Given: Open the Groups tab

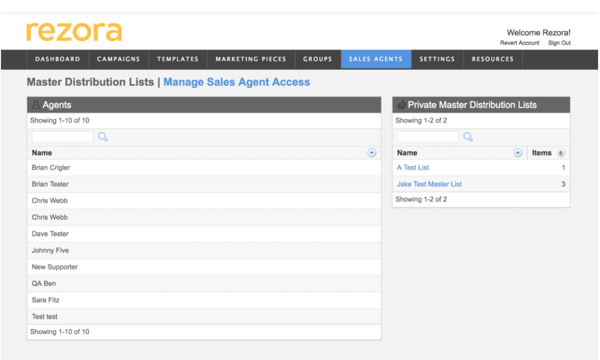Looking at the screenshot, I should 318,59.
